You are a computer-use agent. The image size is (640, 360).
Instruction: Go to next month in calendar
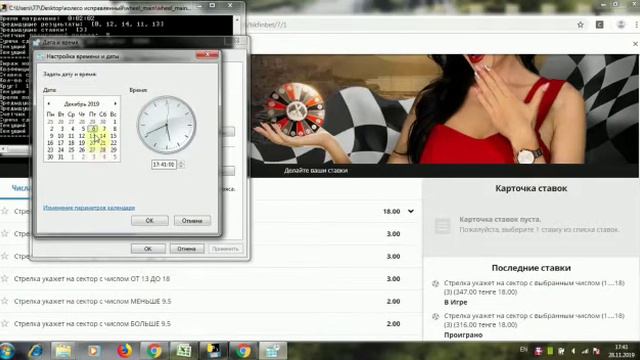116,104
